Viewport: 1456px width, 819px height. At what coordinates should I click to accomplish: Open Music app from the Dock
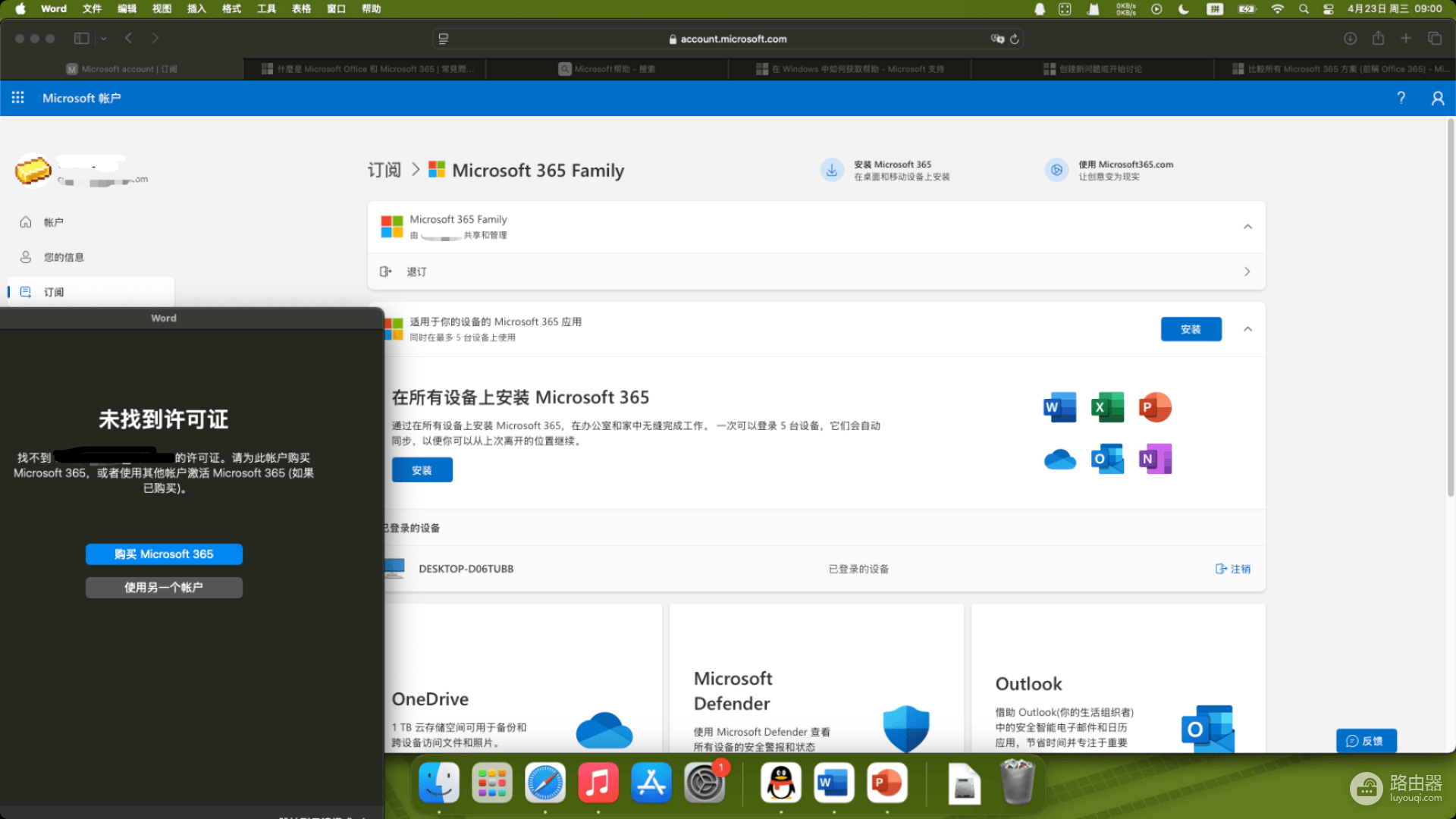[598, 783]
